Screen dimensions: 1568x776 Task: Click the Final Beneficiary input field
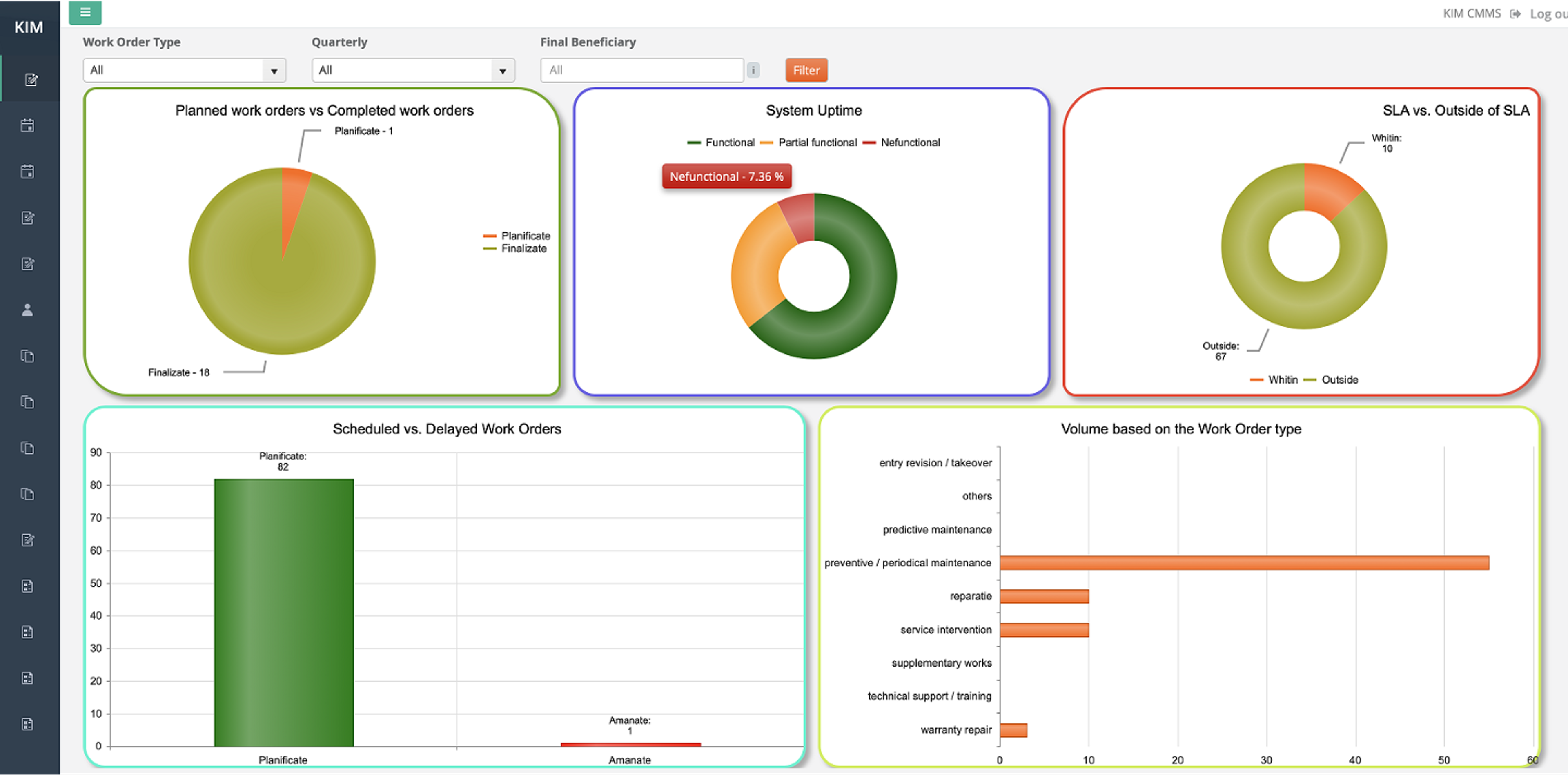click(x=641, y=70)
